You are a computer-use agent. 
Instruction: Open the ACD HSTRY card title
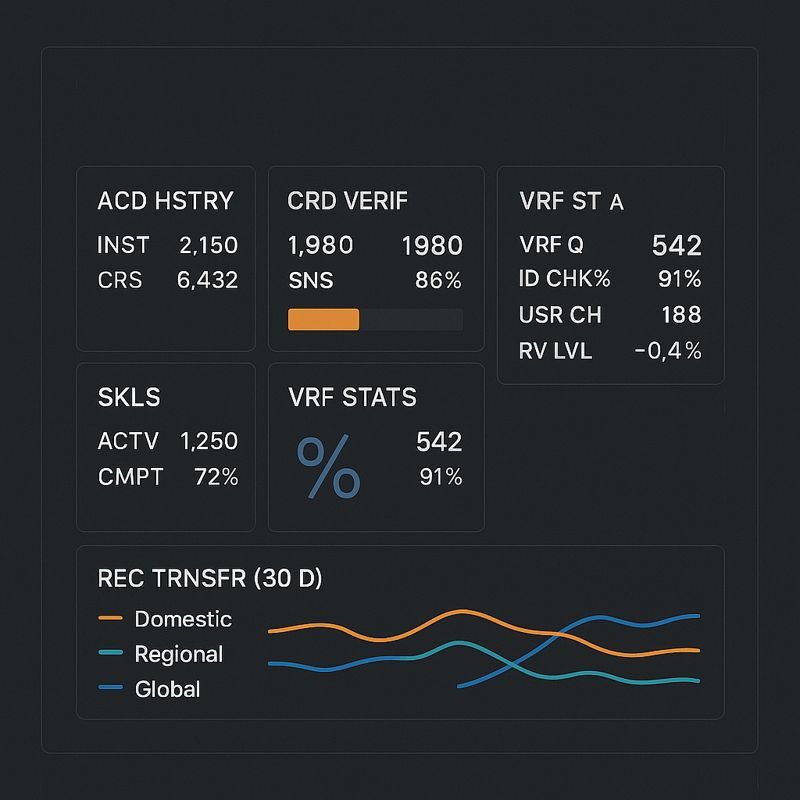(x=165, y=201)
